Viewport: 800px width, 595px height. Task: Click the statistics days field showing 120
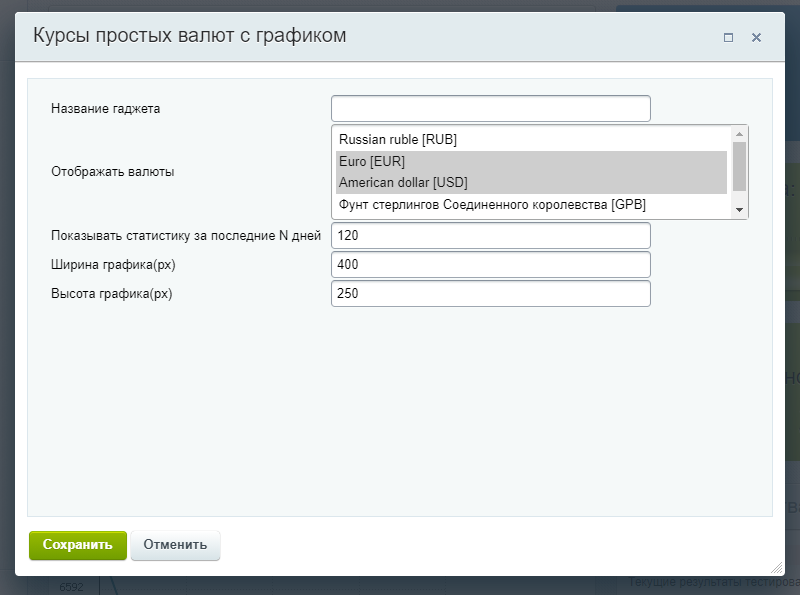click(491, 235)
